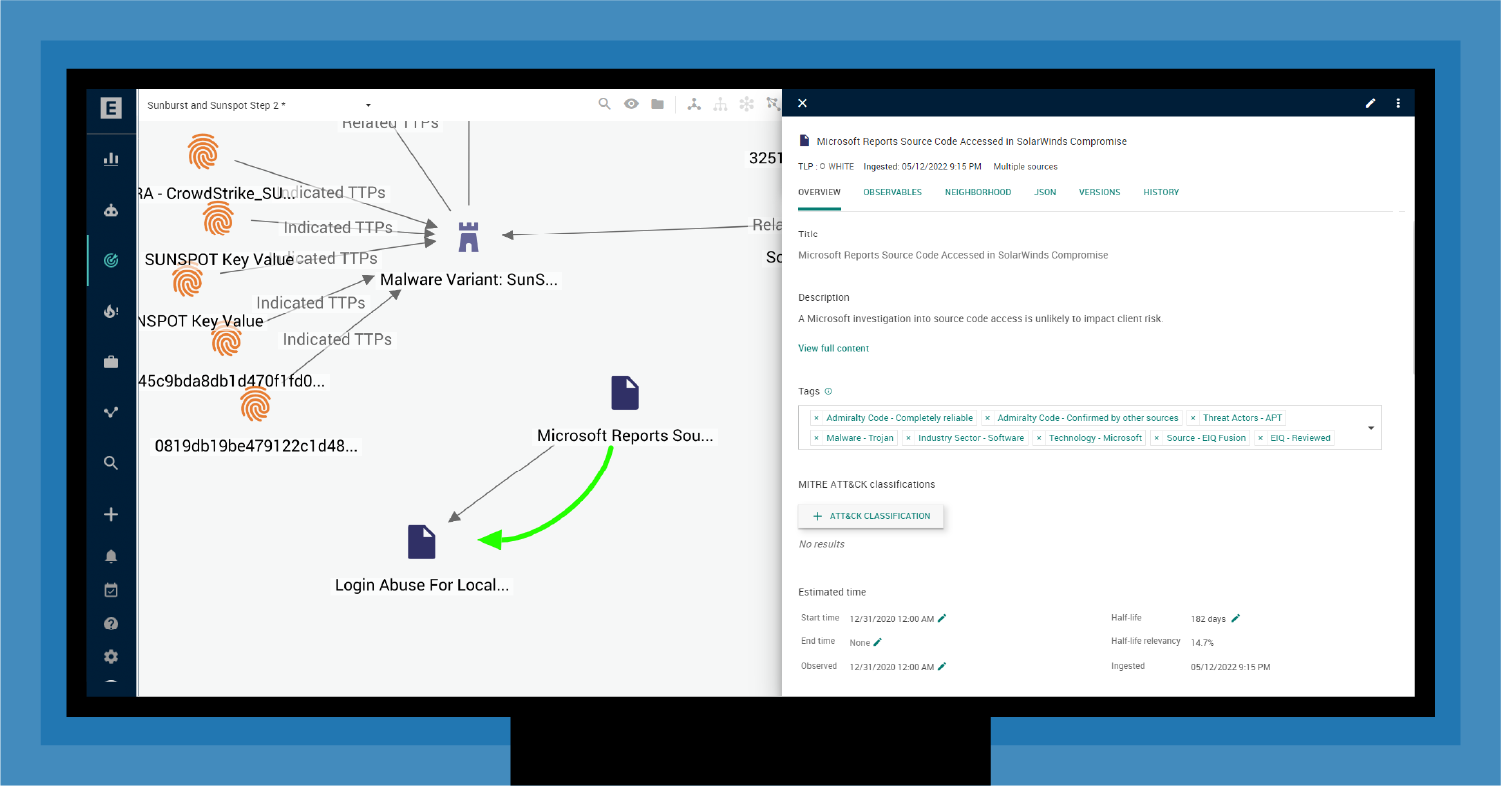Select the Malware Variant castle node
Image resolution: width=1501 pixels, height=786 pixels.
point(468,236)
